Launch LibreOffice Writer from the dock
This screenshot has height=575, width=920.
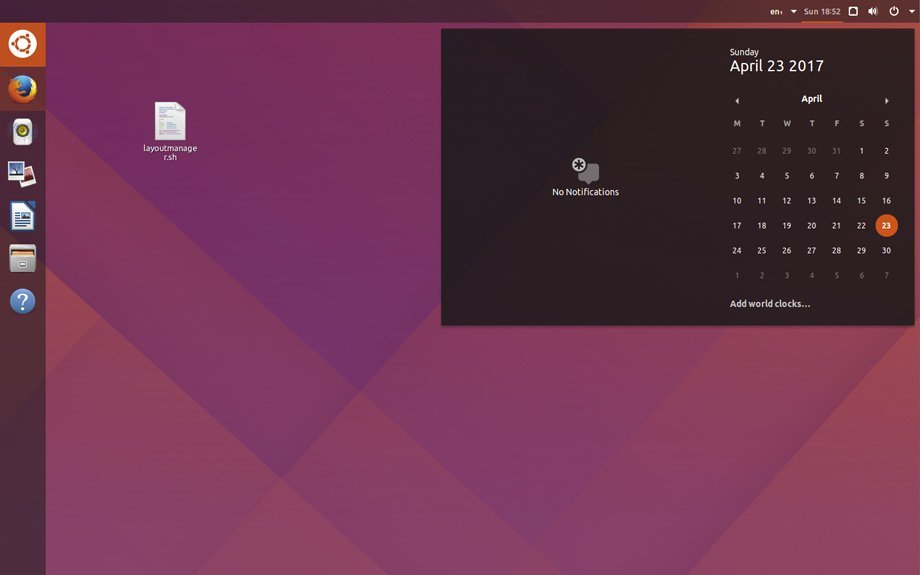tap(22, 216)
